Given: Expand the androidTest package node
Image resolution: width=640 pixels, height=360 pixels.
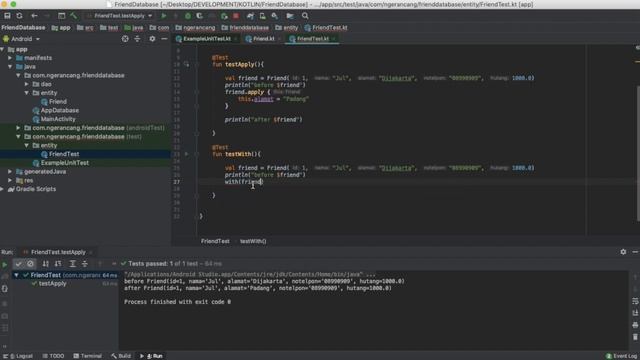Looking at the screenshot, I should (18, 128).
